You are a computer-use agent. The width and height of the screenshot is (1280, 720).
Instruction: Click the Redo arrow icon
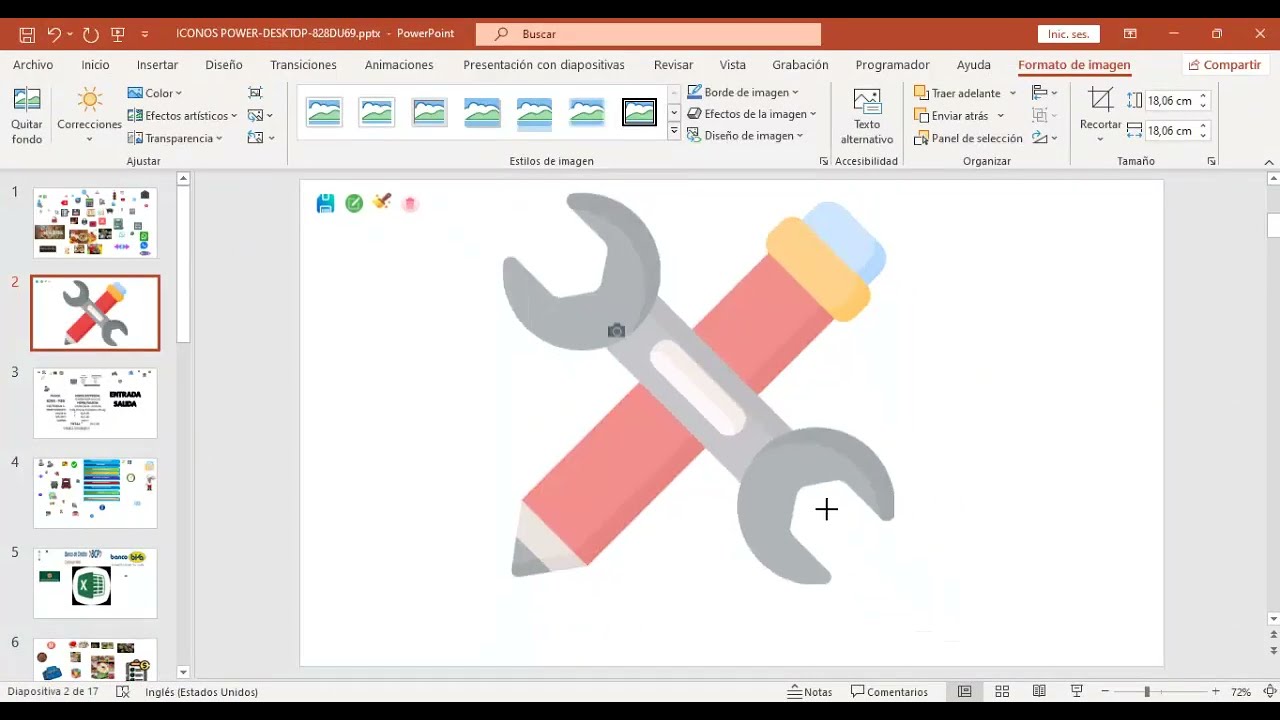(90, 34)
